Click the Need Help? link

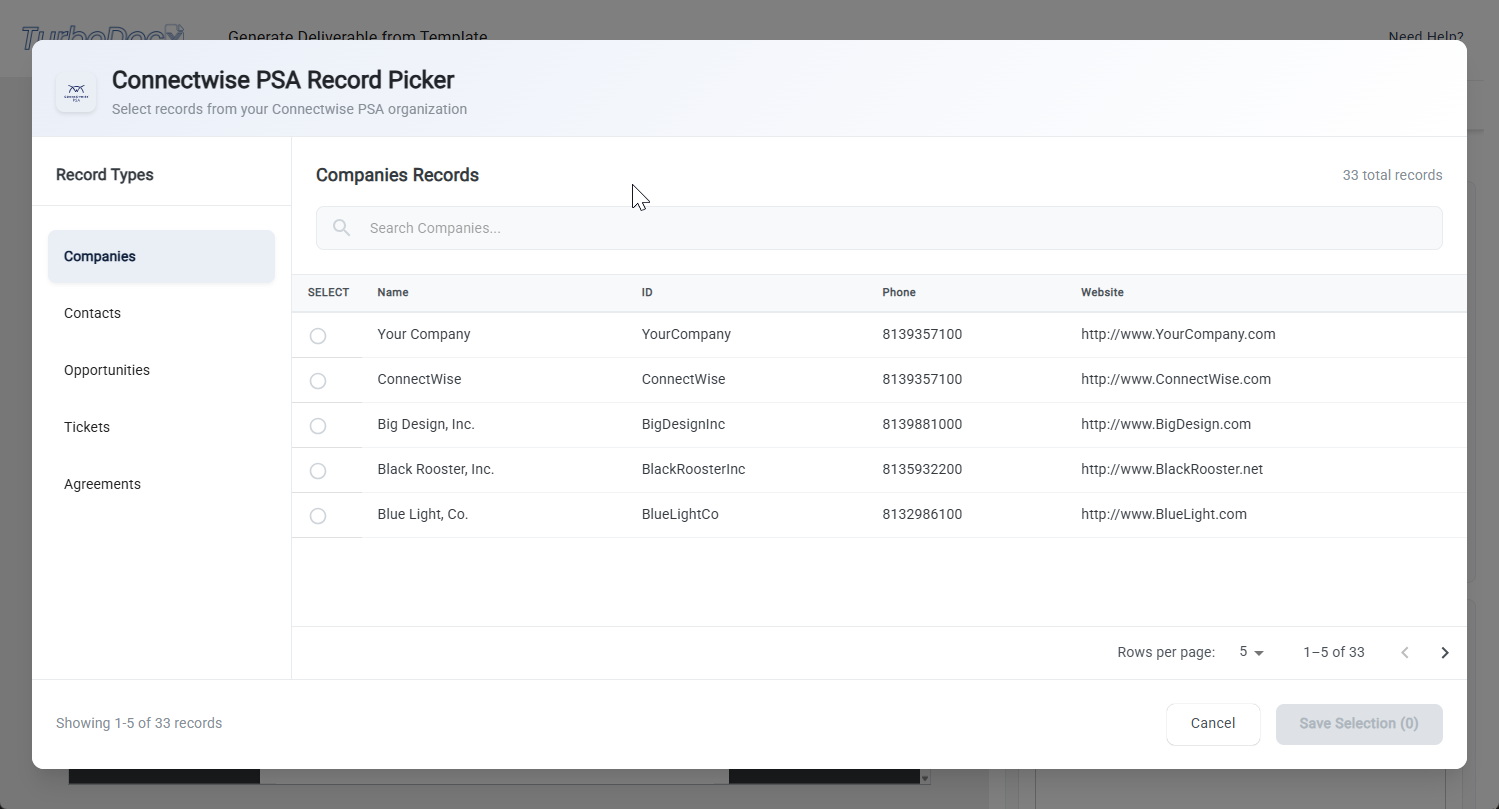pos(1425,37)
